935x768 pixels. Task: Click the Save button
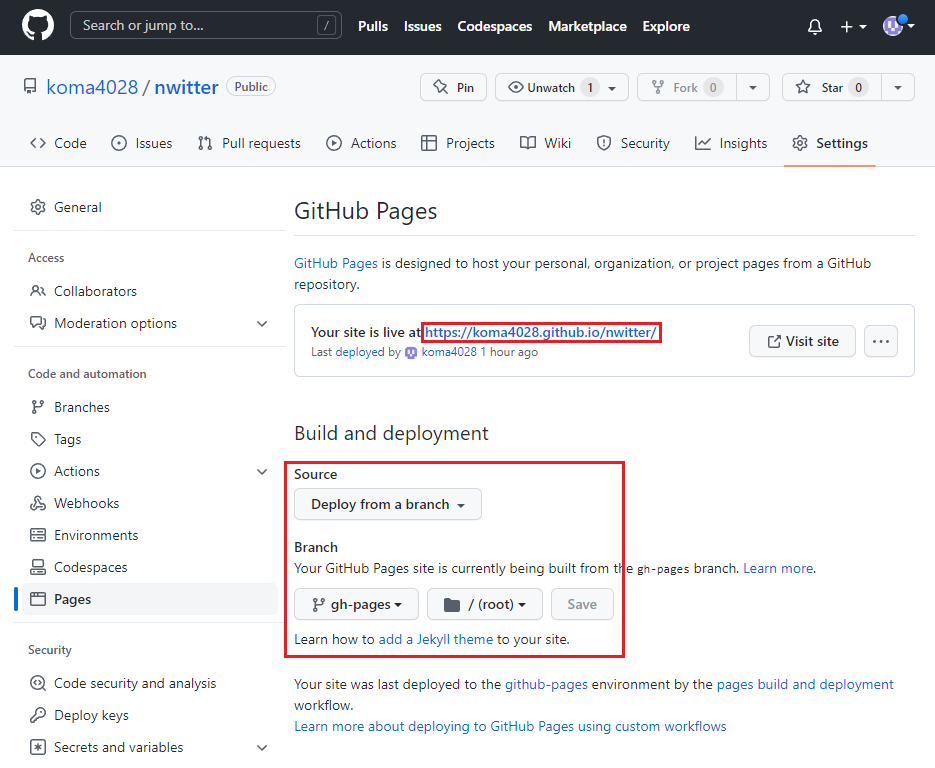[582, 605]
